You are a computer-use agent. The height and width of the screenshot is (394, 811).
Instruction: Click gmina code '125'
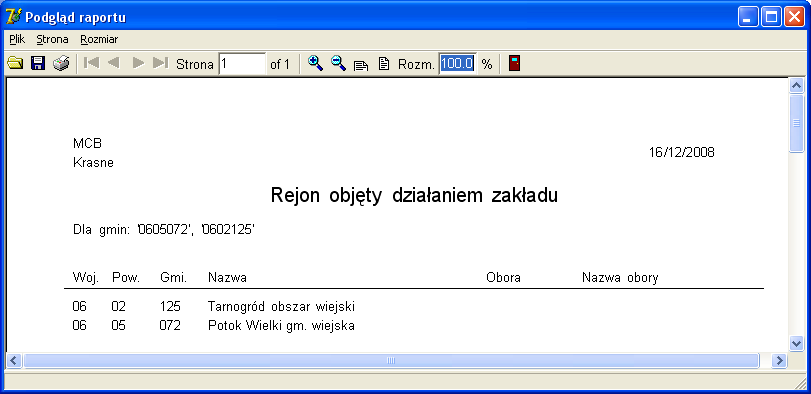click(x=170, y=307)
